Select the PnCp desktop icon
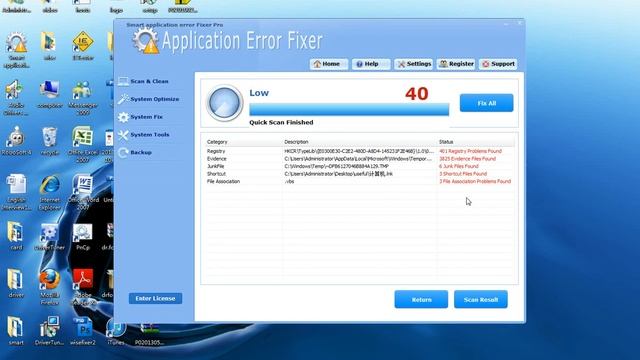Viewport: 640px width, 360px height. point(83,237)
